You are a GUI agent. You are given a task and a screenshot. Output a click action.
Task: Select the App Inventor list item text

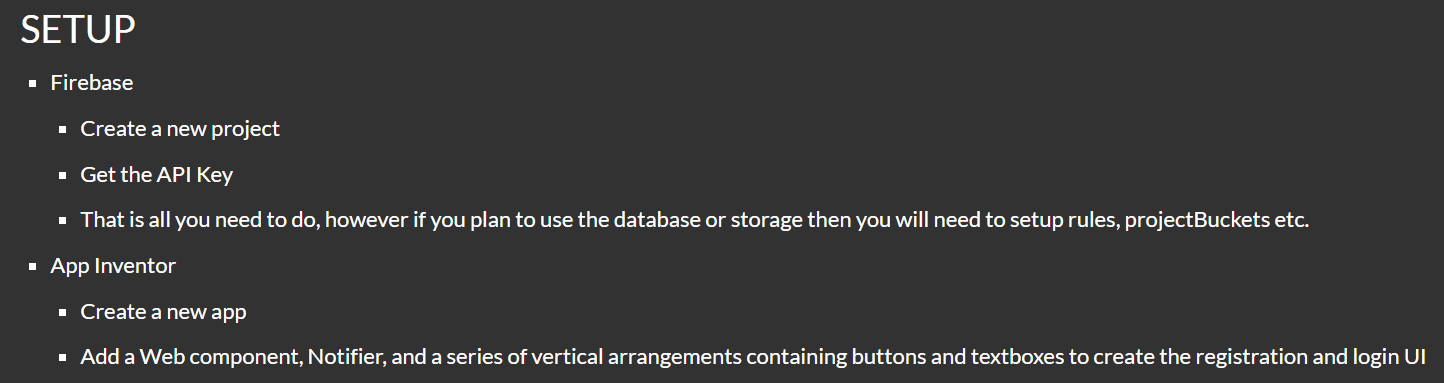coord(113,266)
